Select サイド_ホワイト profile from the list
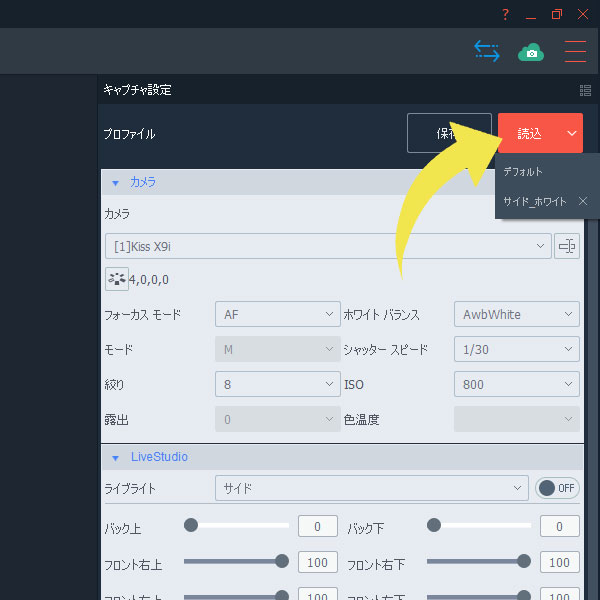600x600 pixels. point(535,201)
